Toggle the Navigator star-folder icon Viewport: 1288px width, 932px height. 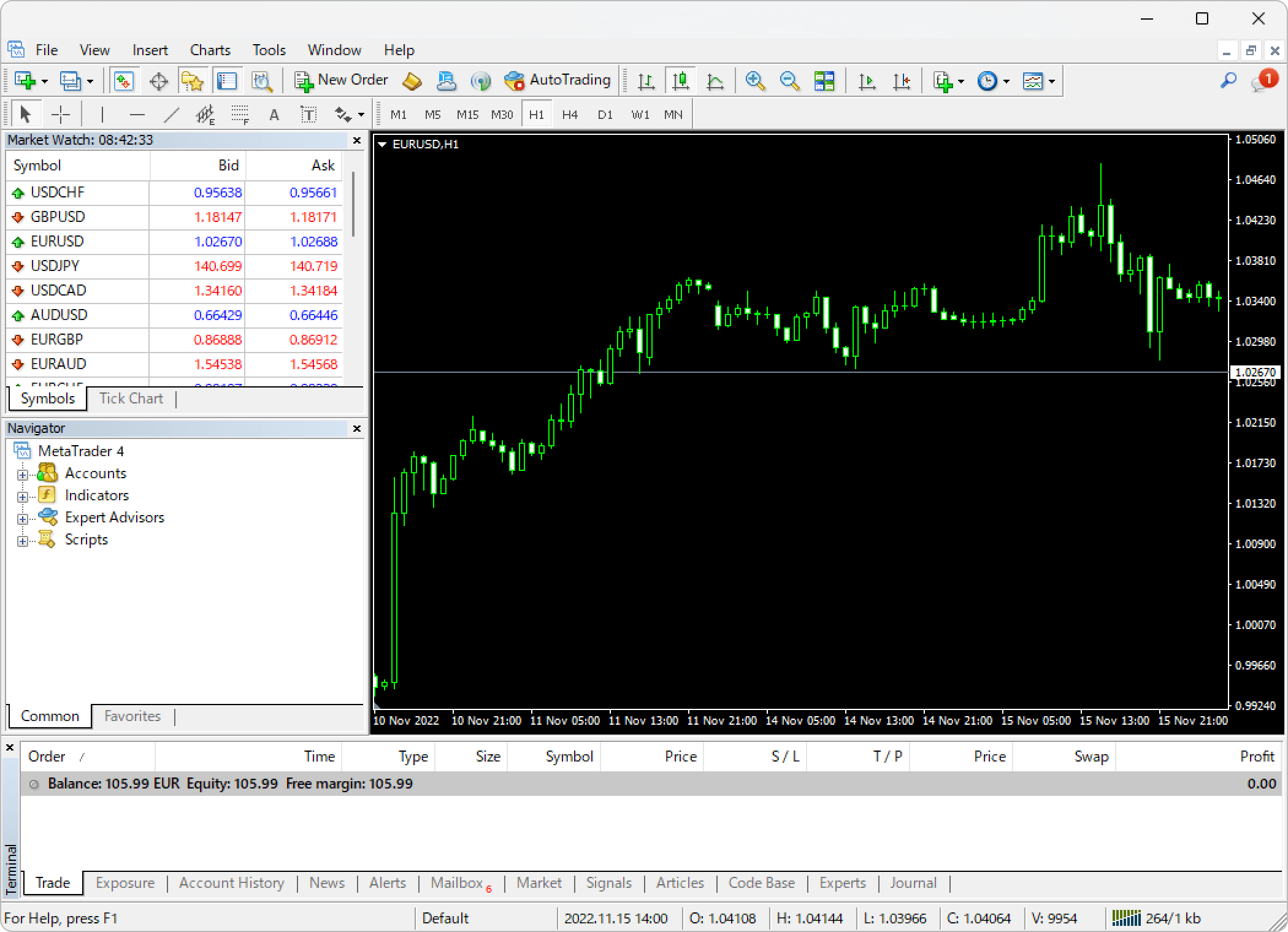[193, 81]
